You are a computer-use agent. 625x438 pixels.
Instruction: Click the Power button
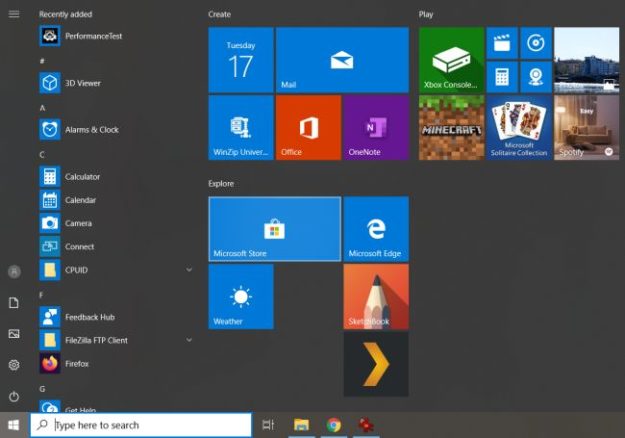(x=14, y=397)
